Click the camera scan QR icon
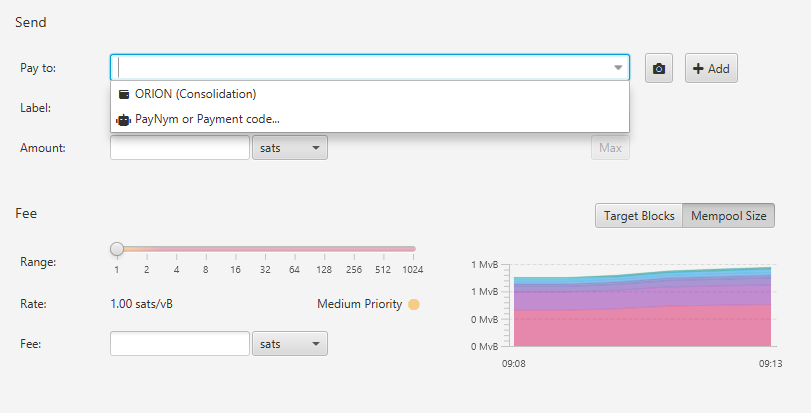811x413 pixels. point(658,69)
